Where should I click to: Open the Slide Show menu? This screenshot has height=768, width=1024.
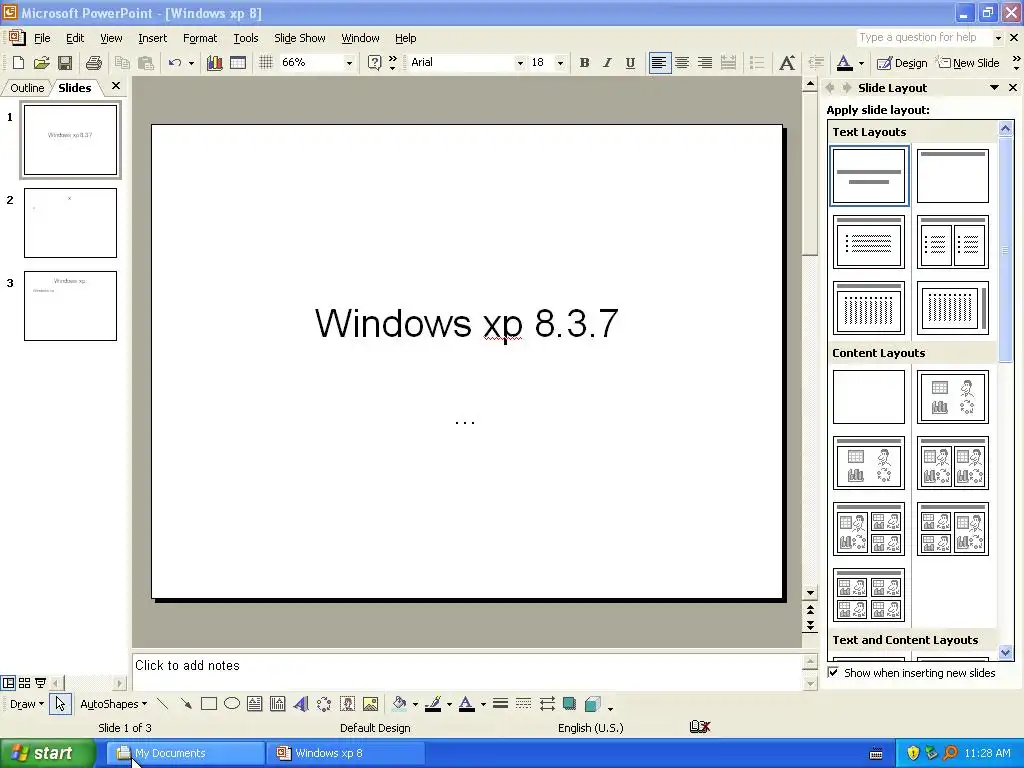(x=300, y=38)
